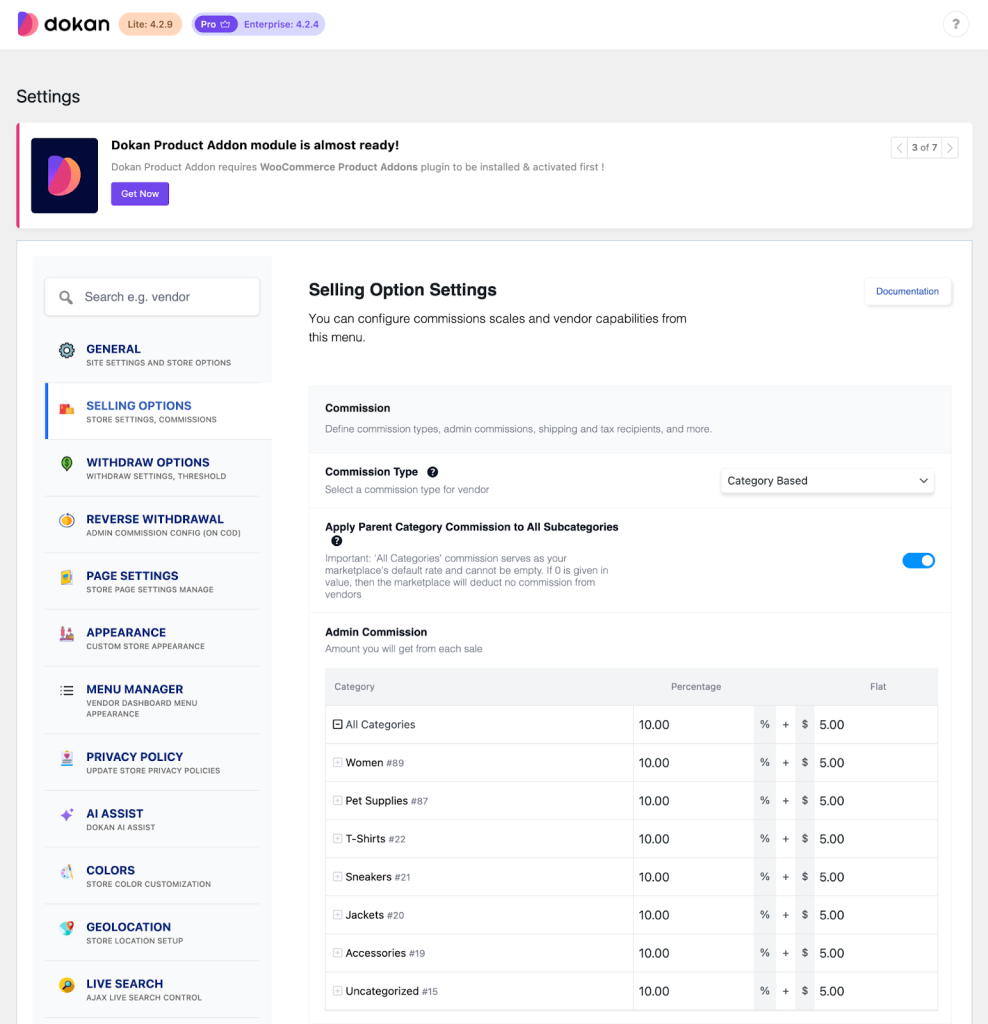Edit Accessories flat amount field
Image resolution: width=988 pixels, height=1024 pixels.
(875, 953)
